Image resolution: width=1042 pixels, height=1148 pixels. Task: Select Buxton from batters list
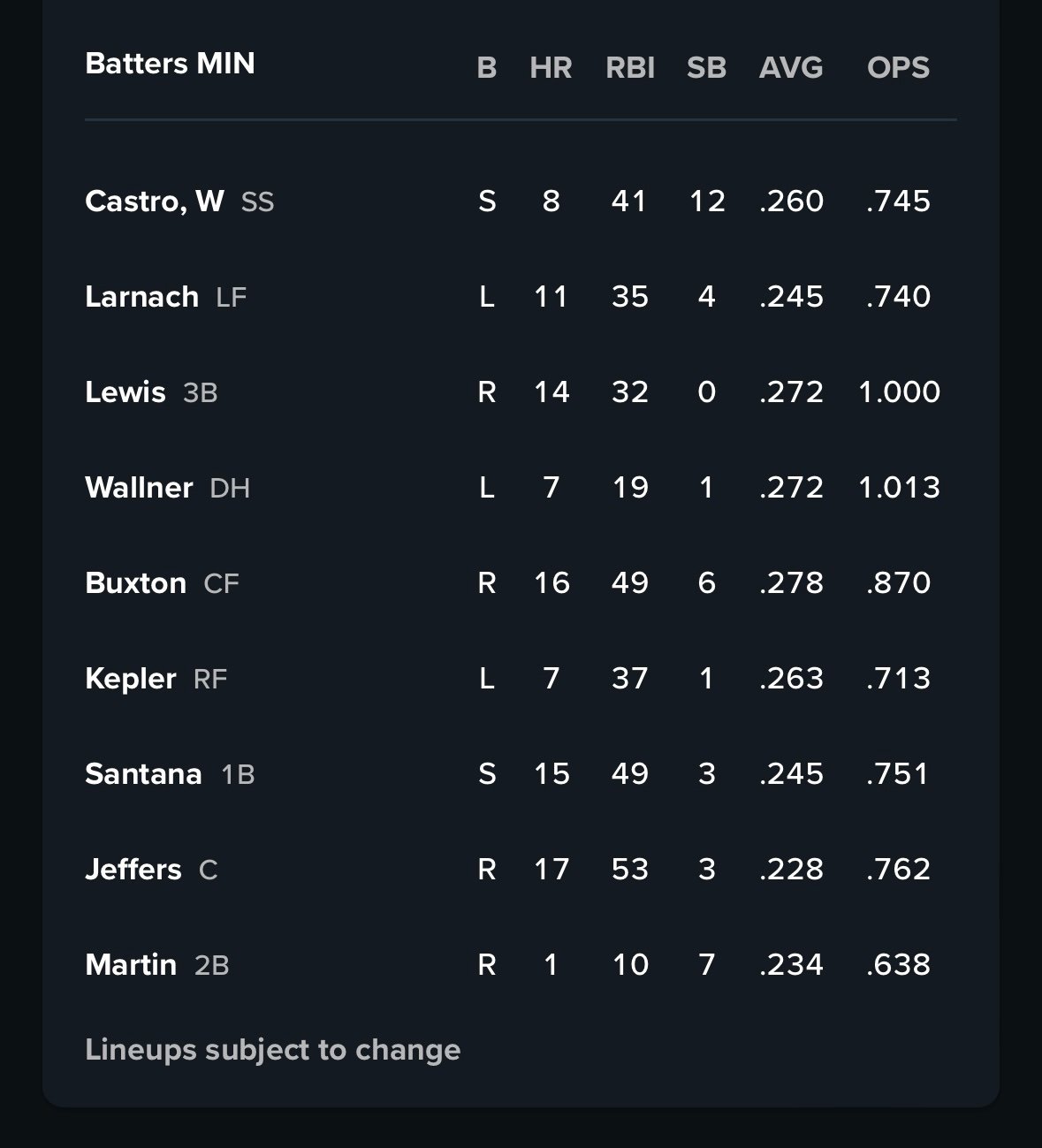coord(135,583)
